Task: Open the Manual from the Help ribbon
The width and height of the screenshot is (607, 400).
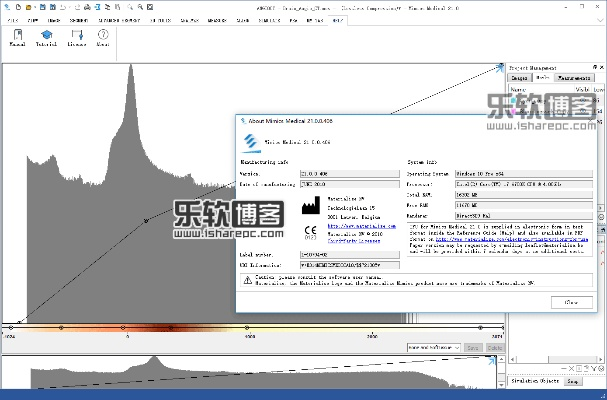Action: 18,38
